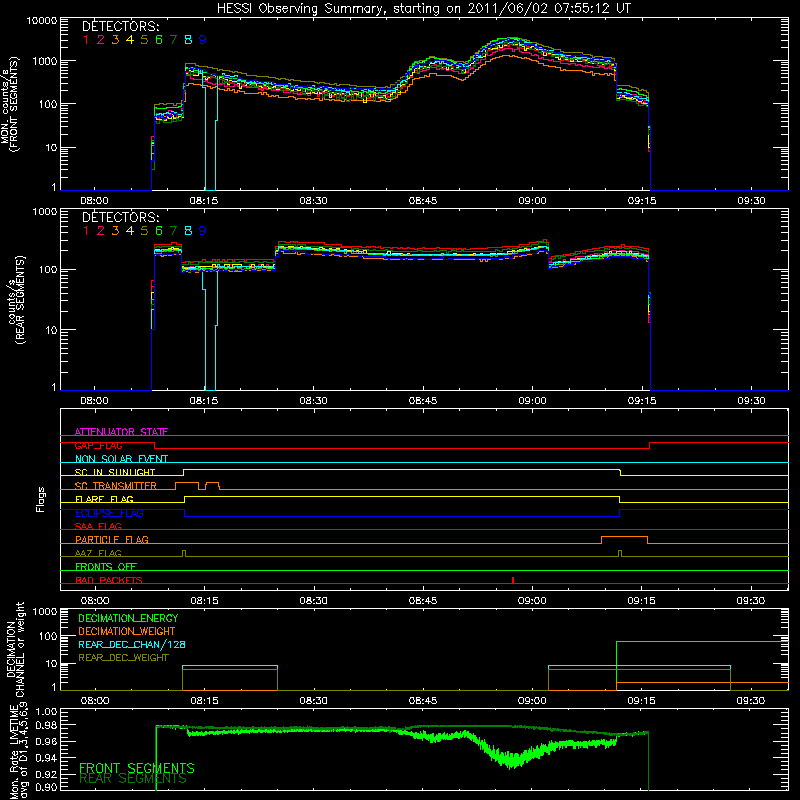Select orange detector 3 legend in front segments panel
This screenshot has height=800, width=800.
click(115, 40)
